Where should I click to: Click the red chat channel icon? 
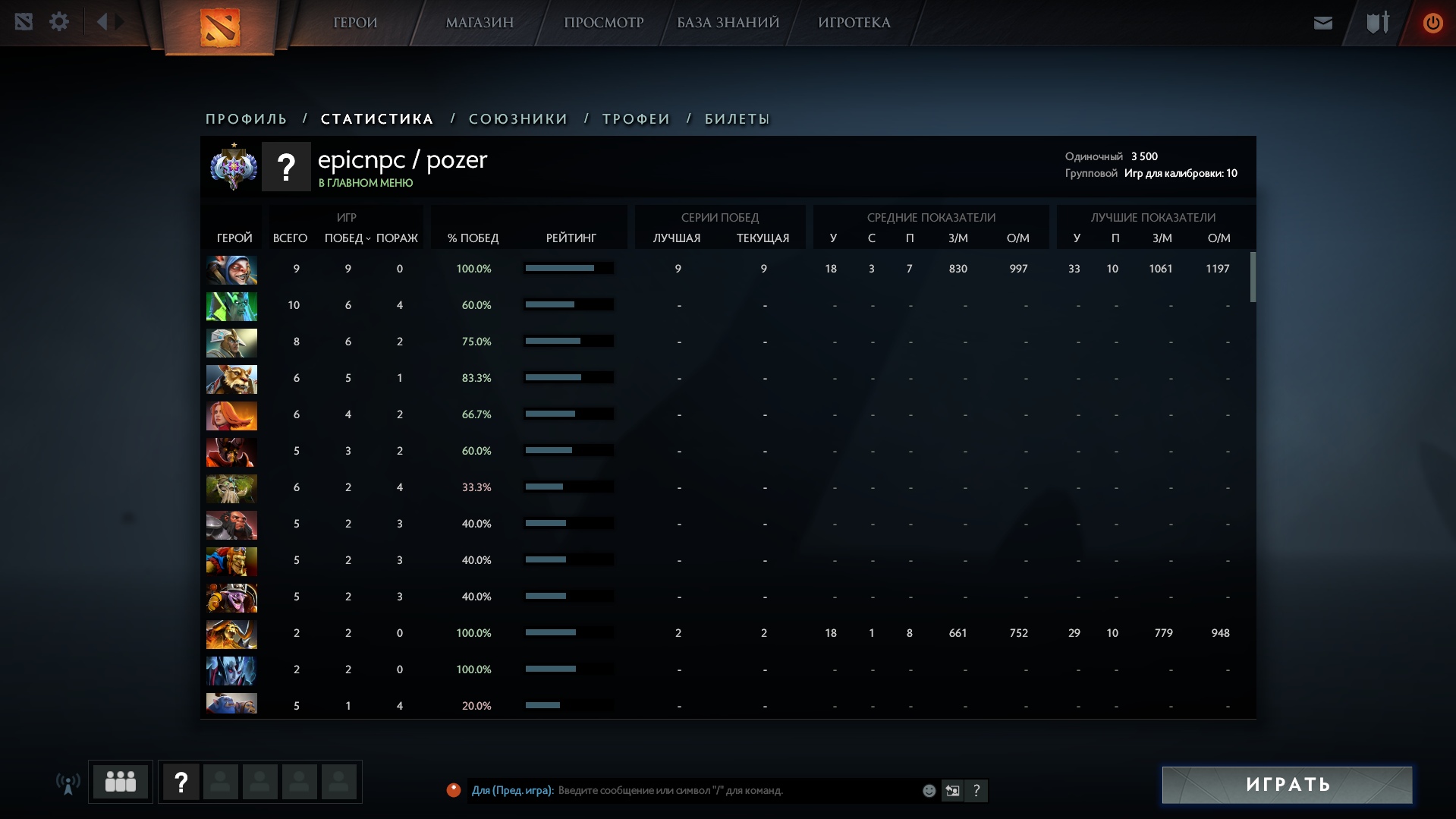454,790
